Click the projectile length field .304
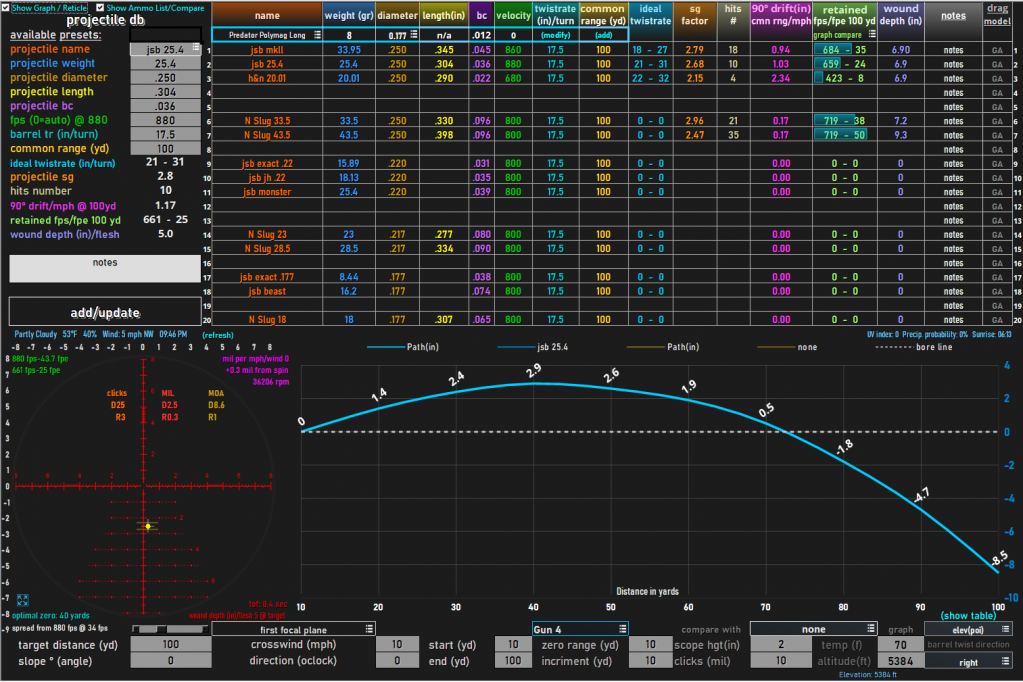Viewport: 1023px width, 682px height. (x=165, y=92)
